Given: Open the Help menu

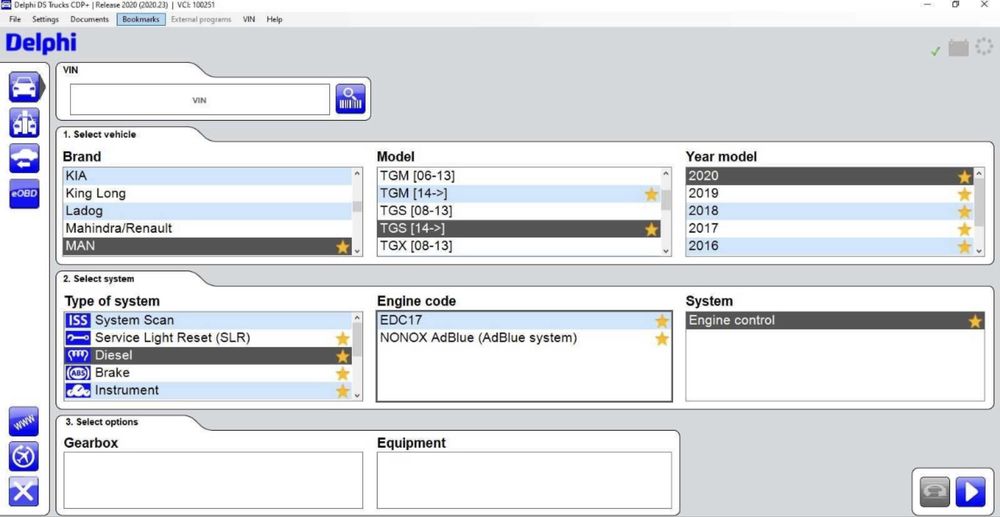Looking at the screenshot, I should point(274,19).
